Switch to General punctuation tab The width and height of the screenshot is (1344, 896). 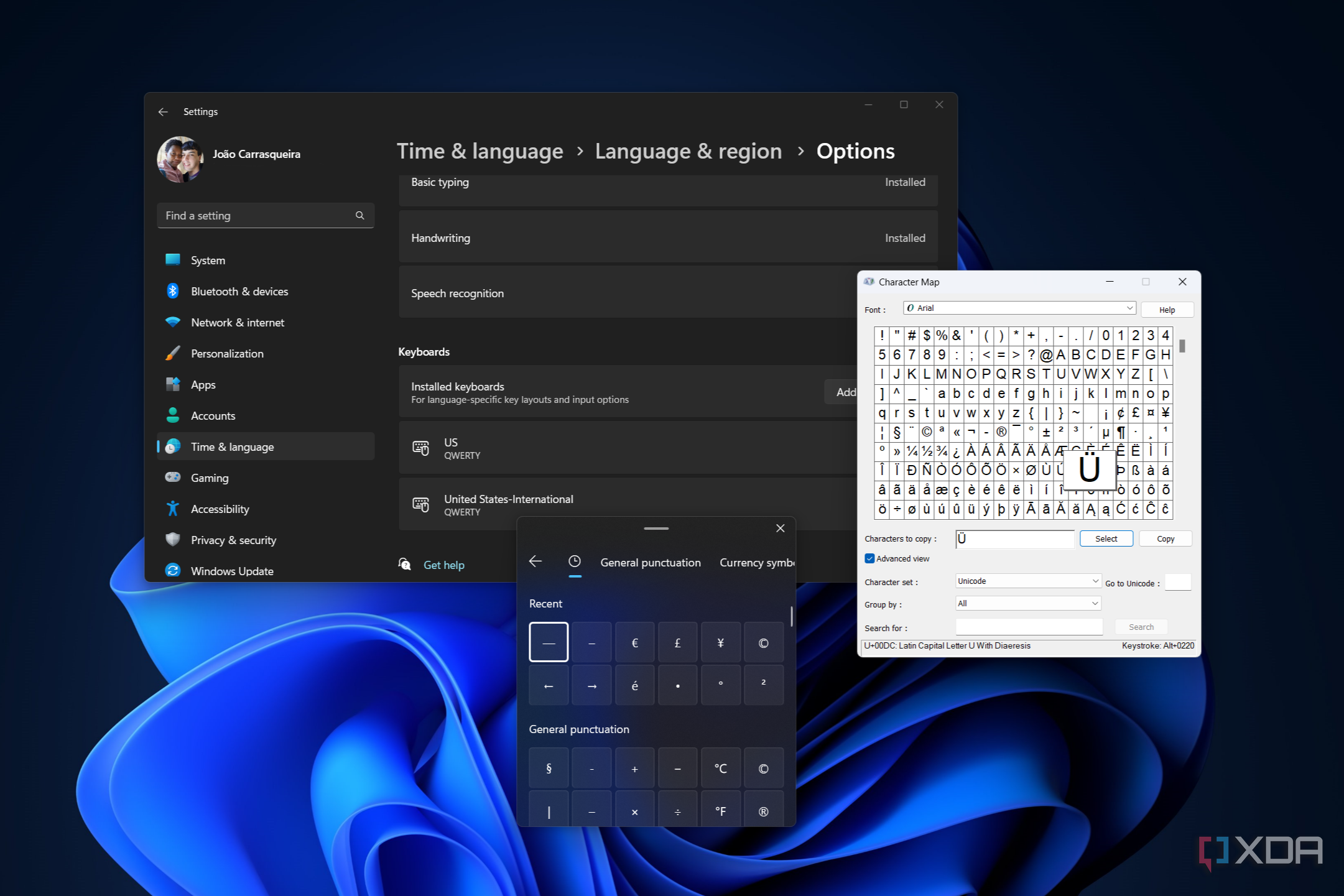[650, 562]
